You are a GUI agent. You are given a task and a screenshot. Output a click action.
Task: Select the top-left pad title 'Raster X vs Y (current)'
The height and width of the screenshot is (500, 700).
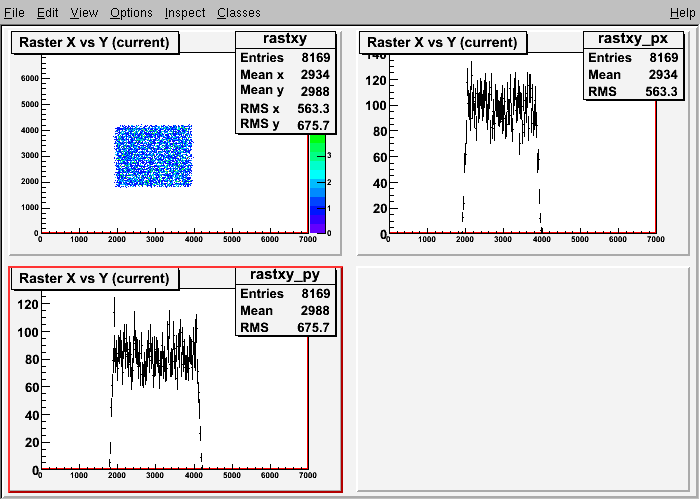click(x=95, y=42)
